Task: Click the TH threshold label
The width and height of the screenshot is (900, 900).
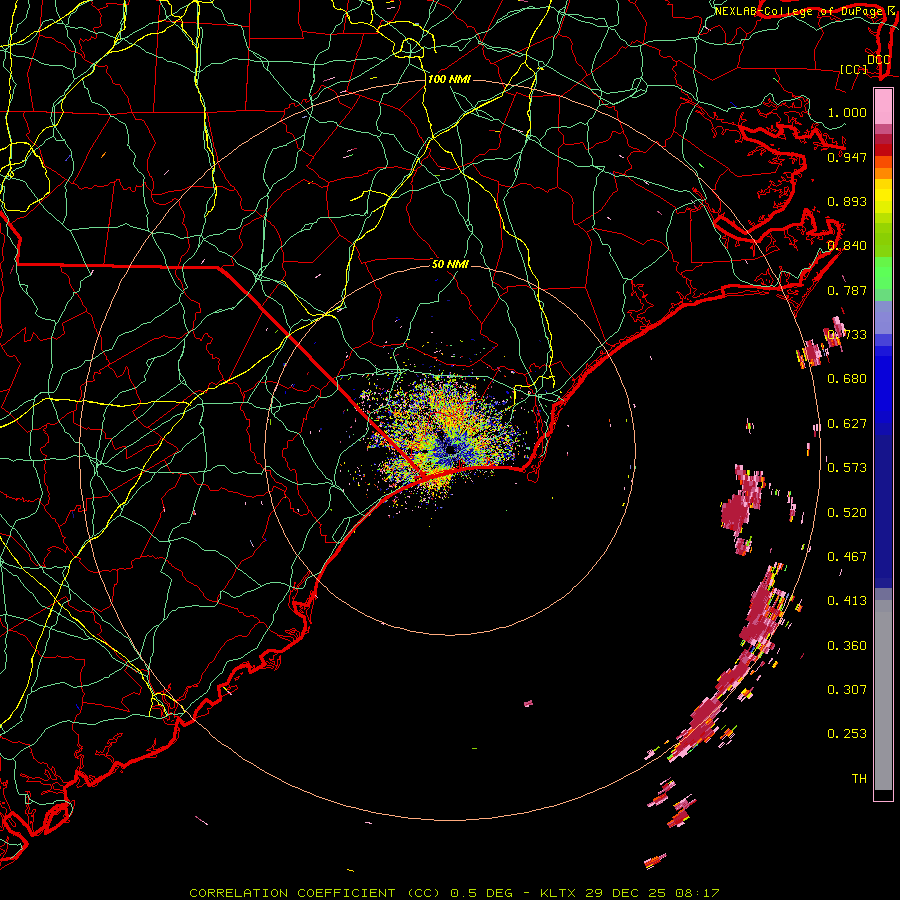Action: (x=859, y=778)
